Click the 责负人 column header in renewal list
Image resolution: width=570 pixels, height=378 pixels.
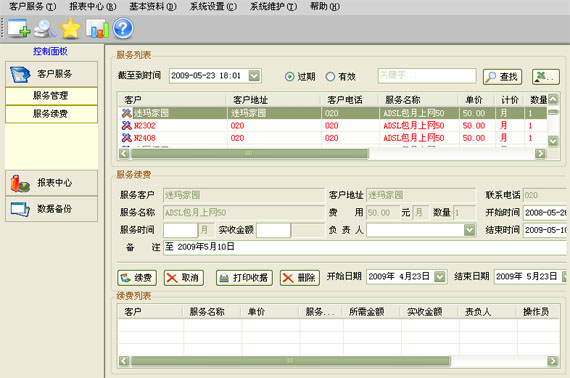point(487,312)
